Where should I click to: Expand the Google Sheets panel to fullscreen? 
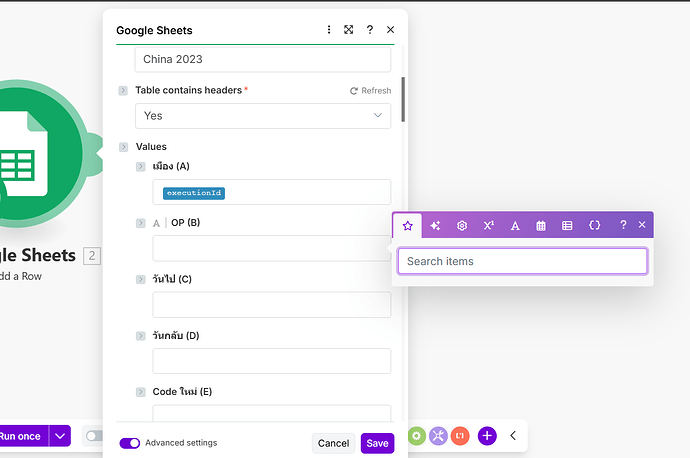coord(349,30)
